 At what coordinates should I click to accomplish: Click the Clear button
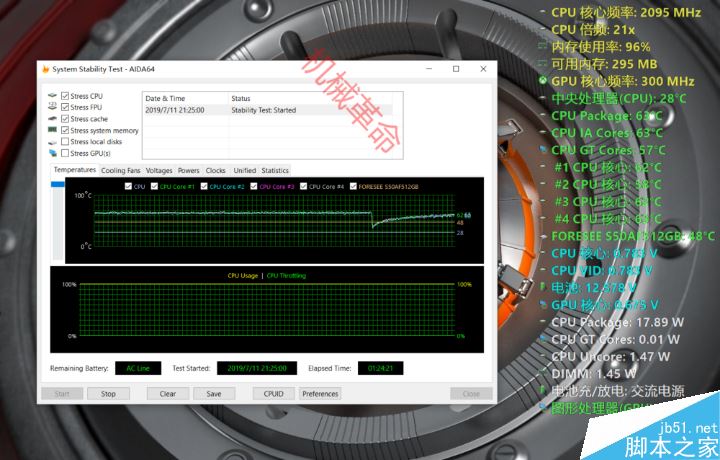[168, 393]
